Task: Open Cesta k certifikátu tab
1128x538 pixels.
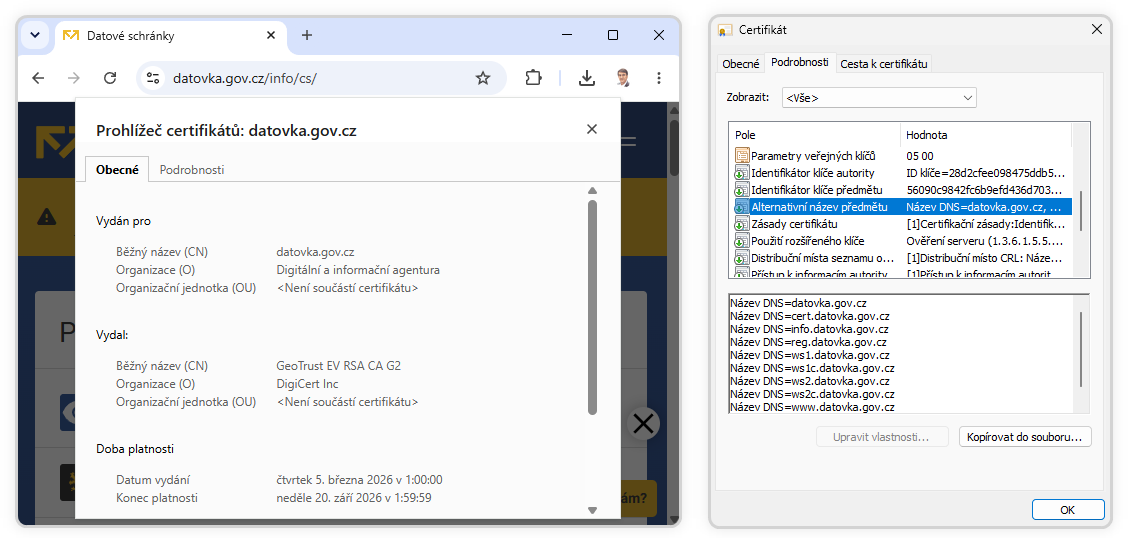Action: [883, 63]
